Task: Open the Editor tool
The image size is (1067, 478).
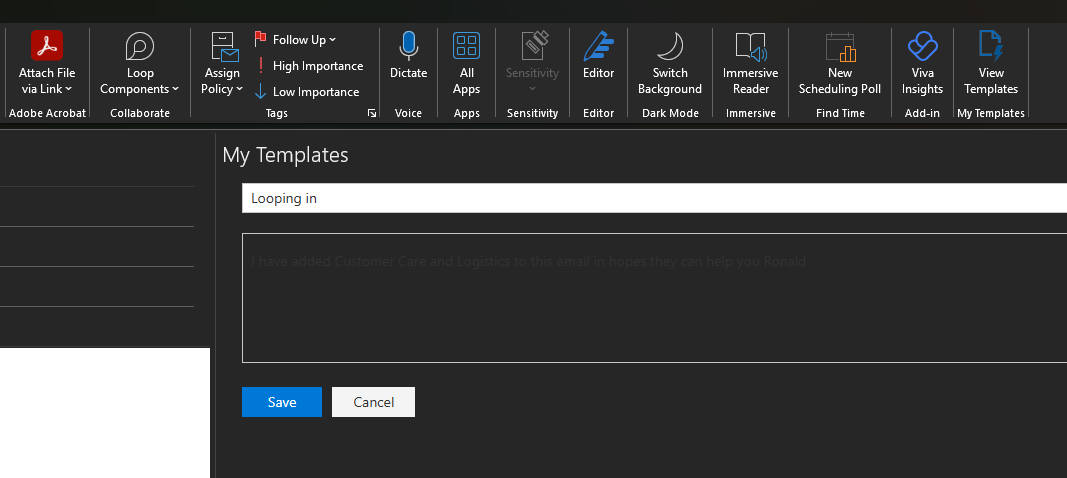Action: (599, 55)
